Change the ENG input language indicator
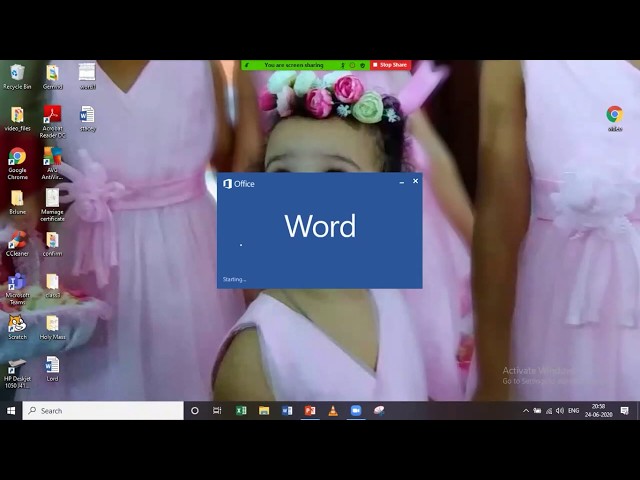 (573, 411)
